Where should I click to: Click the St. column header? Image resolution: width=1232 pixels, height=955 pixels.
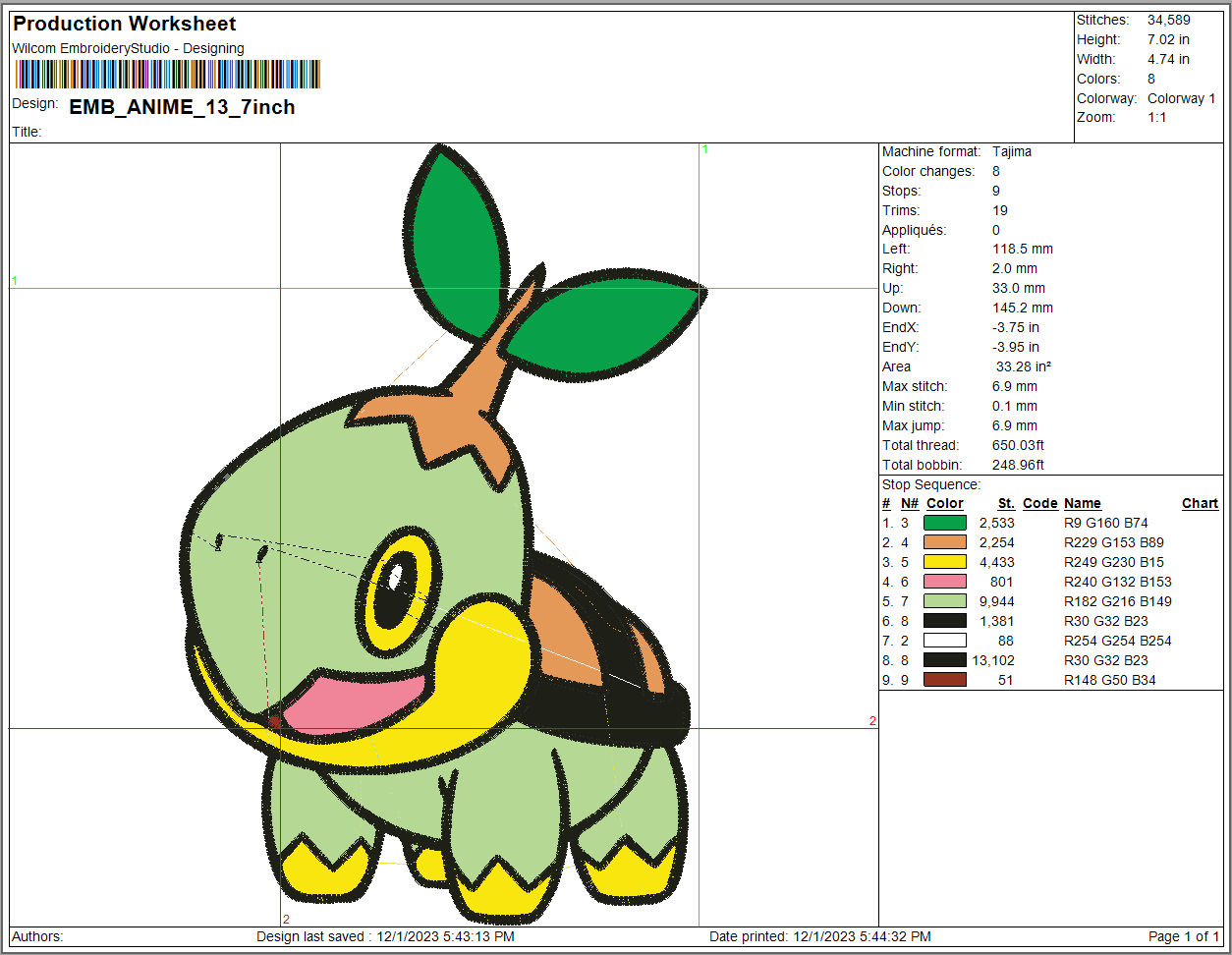[x=1005, y=503]
